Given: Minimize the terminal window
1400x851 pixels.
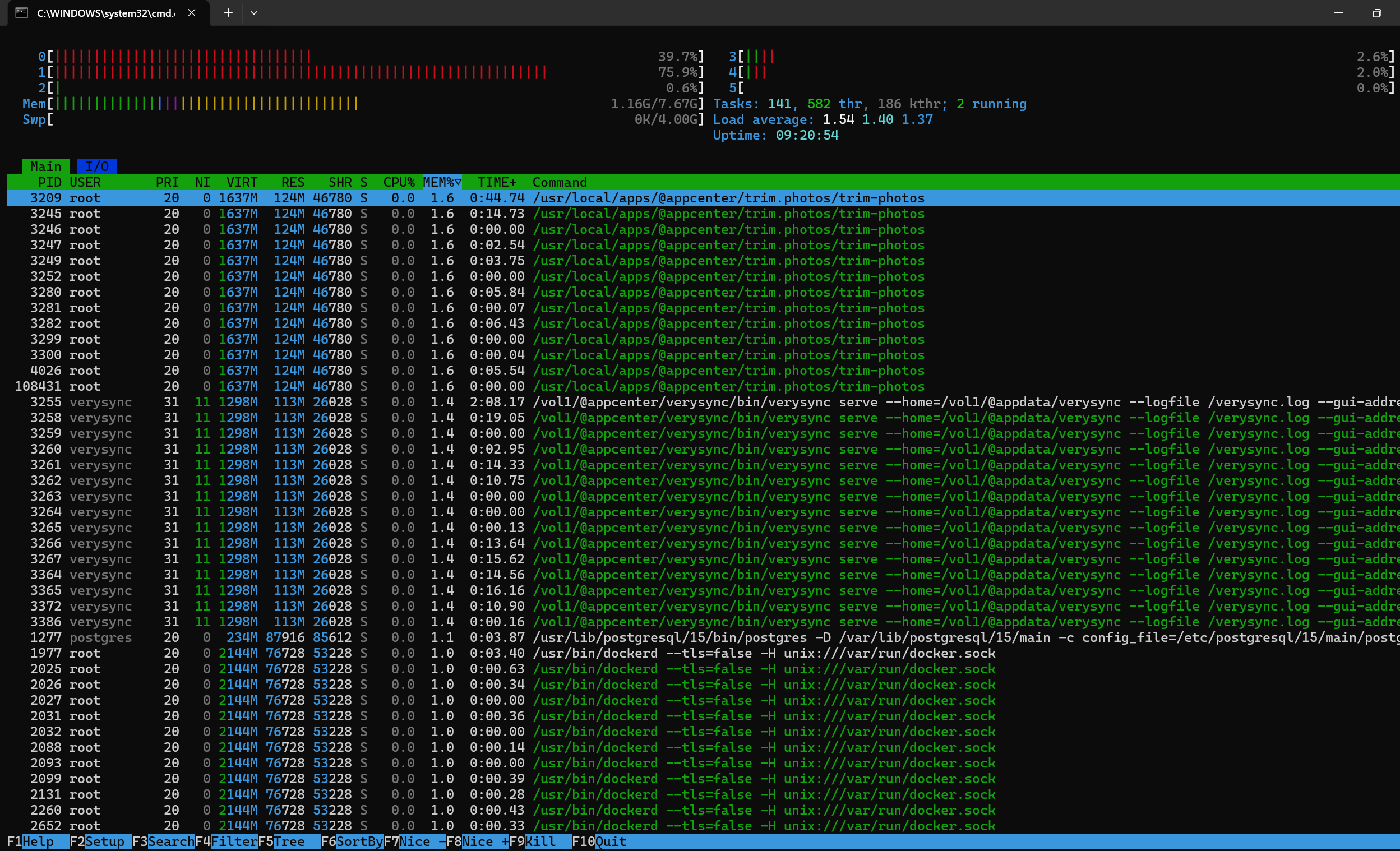Looking at the screenshot, I should (1338, 12).
